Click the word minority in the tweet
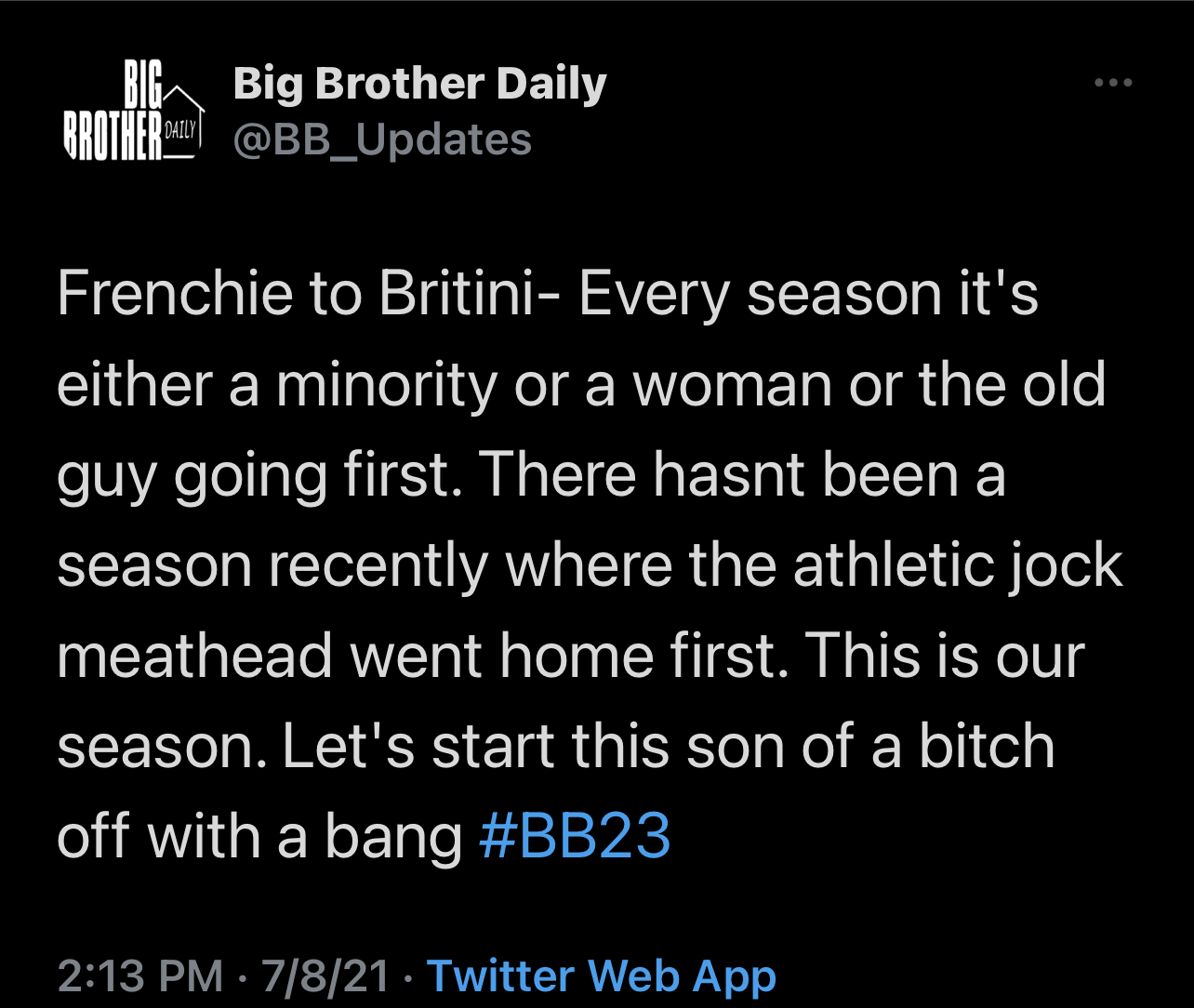1194x1008 pixels. (x=386, y=385)
